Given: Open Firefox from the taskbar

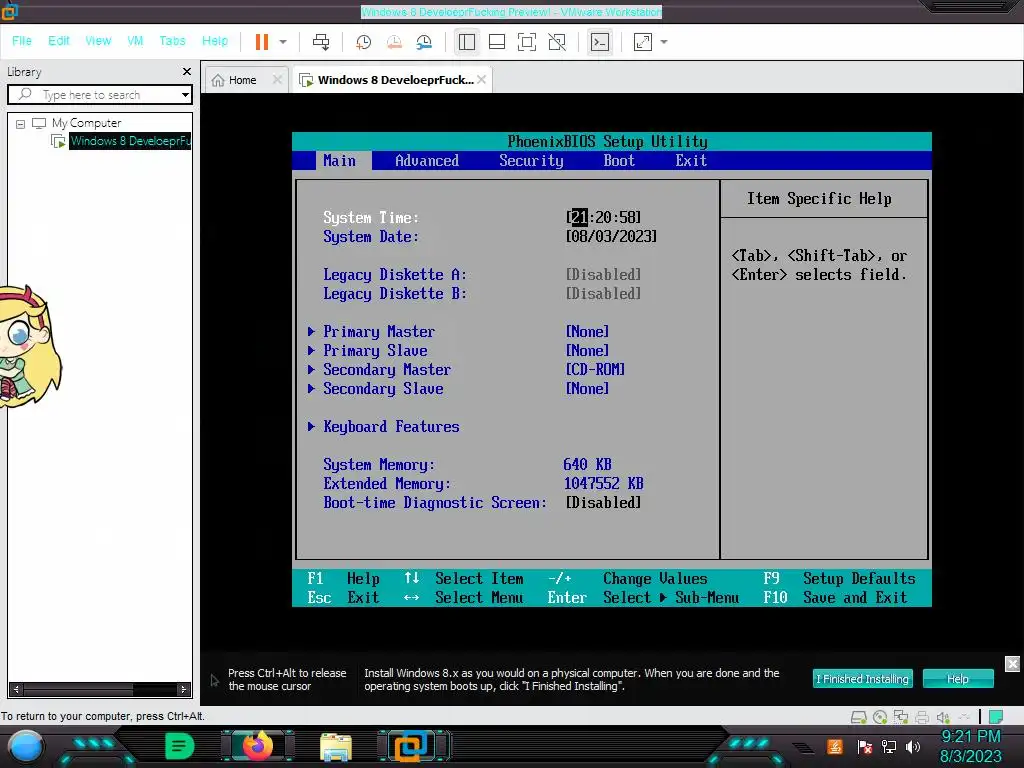Looking at the screenshot, I should [x=257, y=746].
